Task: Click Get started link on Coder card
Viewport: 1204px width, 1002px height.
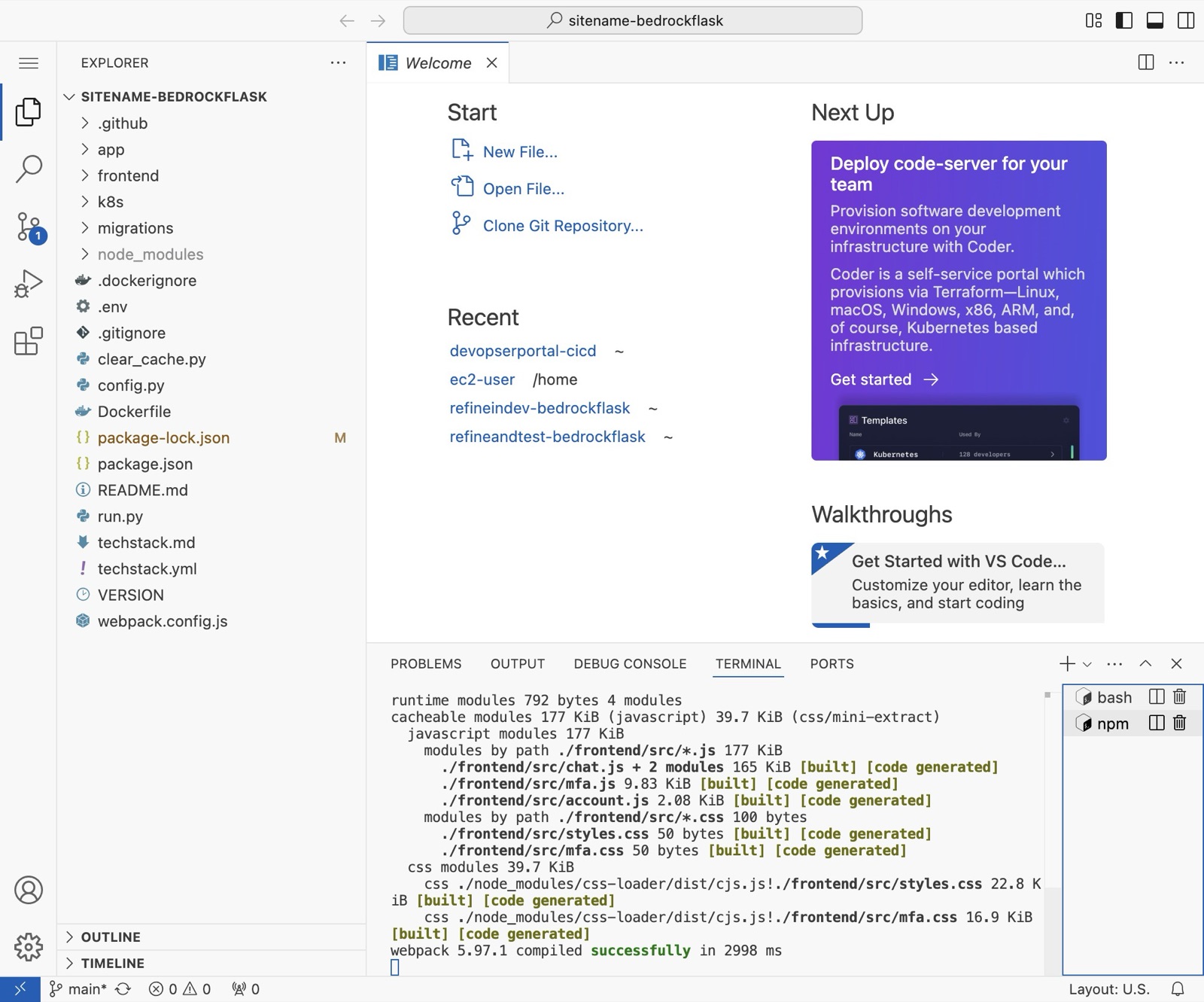Action: (x=884, y=379)
